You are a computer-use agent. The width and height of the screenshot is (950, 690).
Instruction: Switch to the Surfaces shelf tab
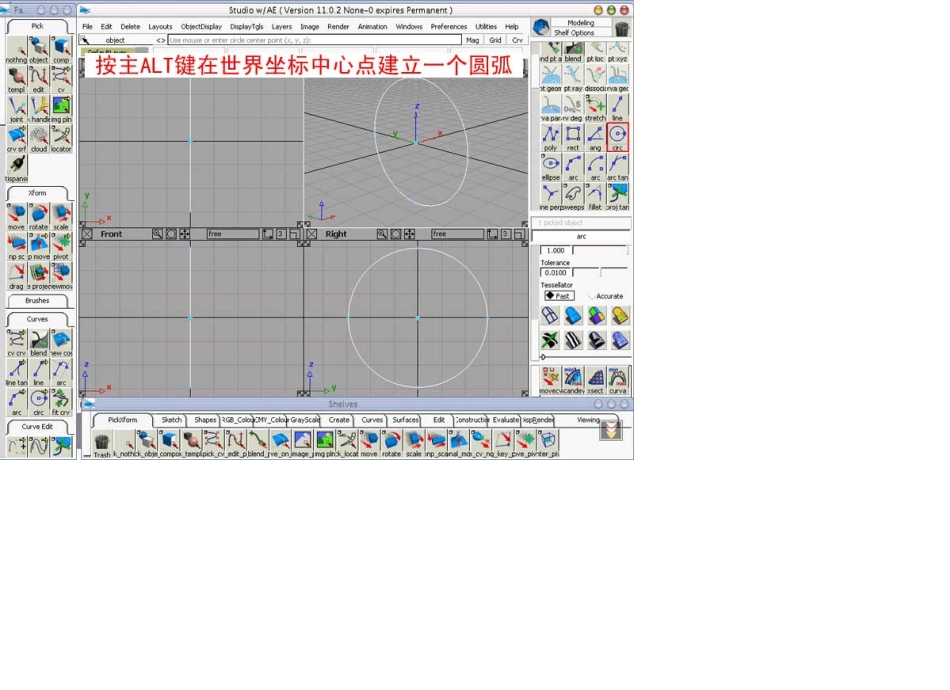(405, 420)
